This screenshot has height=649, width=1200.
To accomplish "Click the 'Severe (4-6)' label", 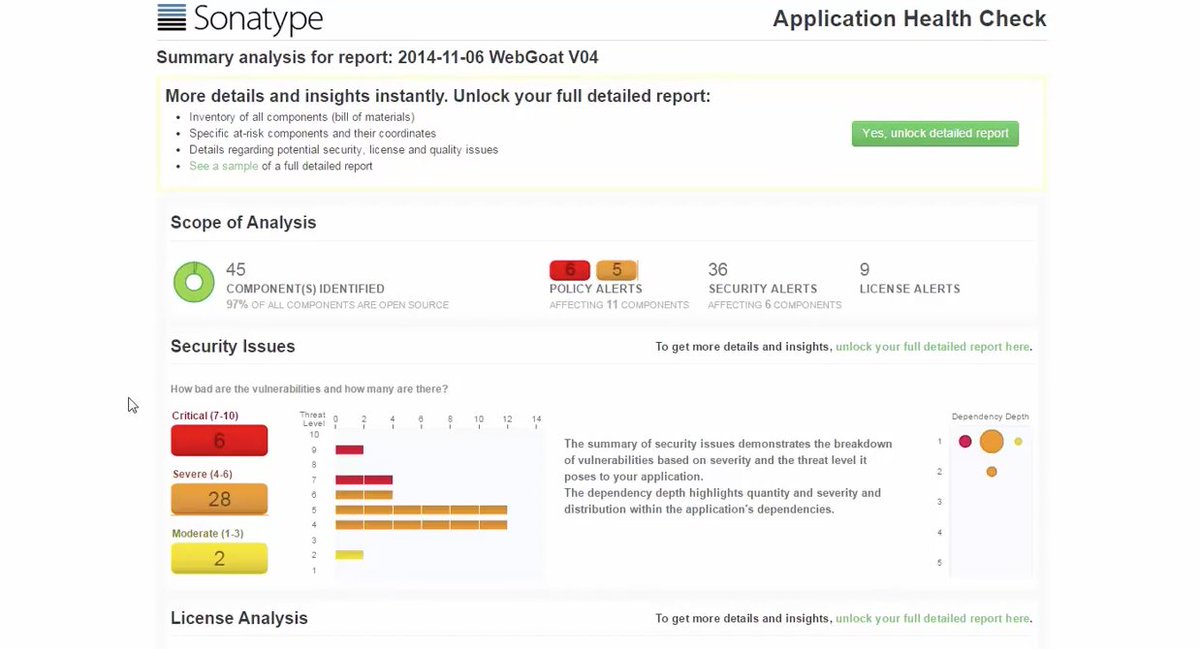I will [x=203, y=475].
